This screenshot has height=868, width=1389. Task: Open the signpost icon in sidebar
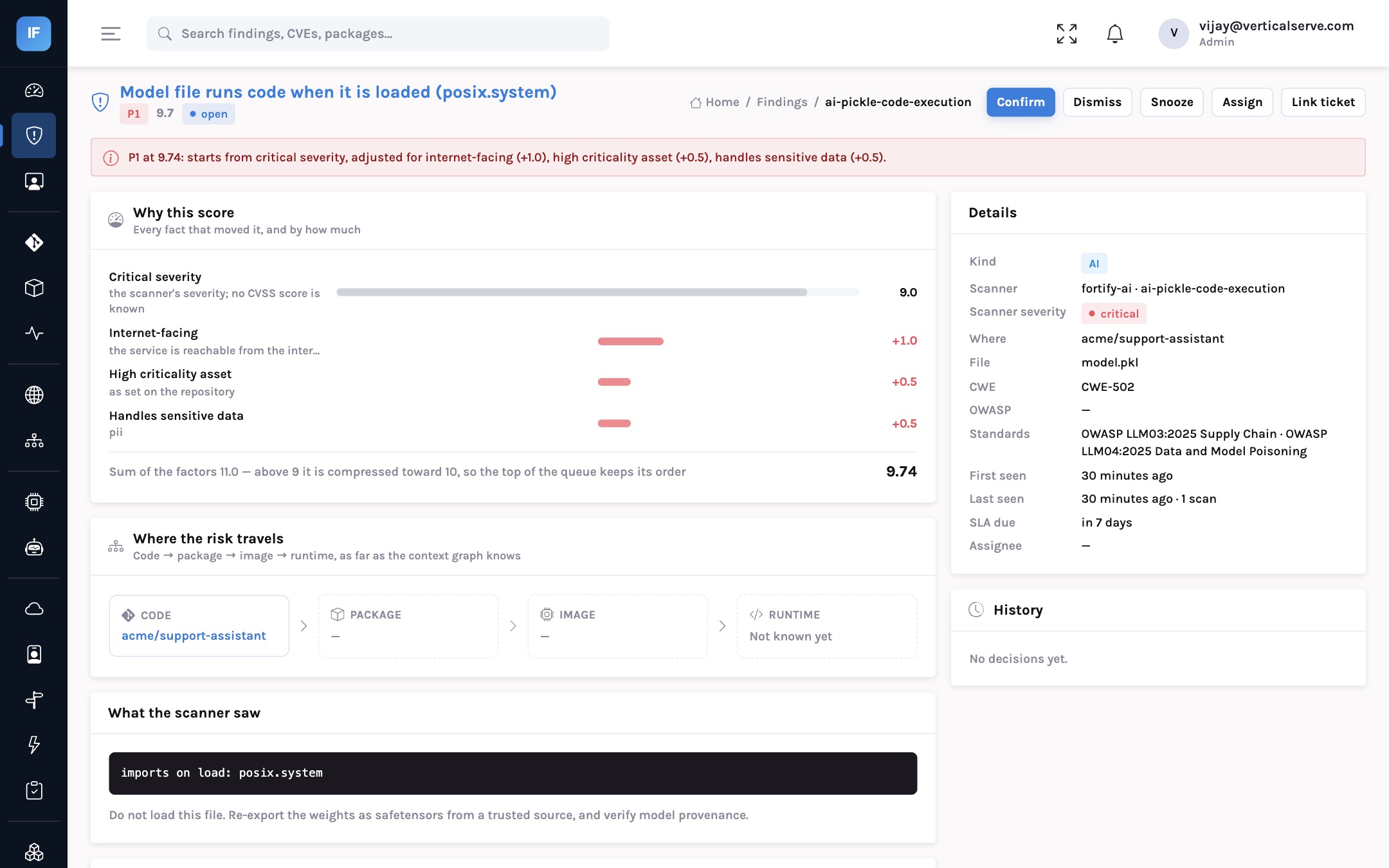33,700
